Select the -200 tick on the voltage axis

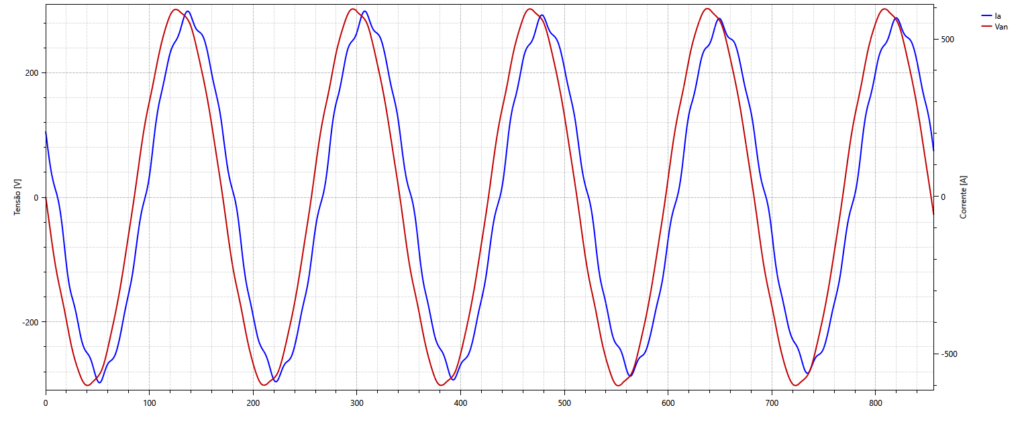pyautogui.click(x=30, y=322)
